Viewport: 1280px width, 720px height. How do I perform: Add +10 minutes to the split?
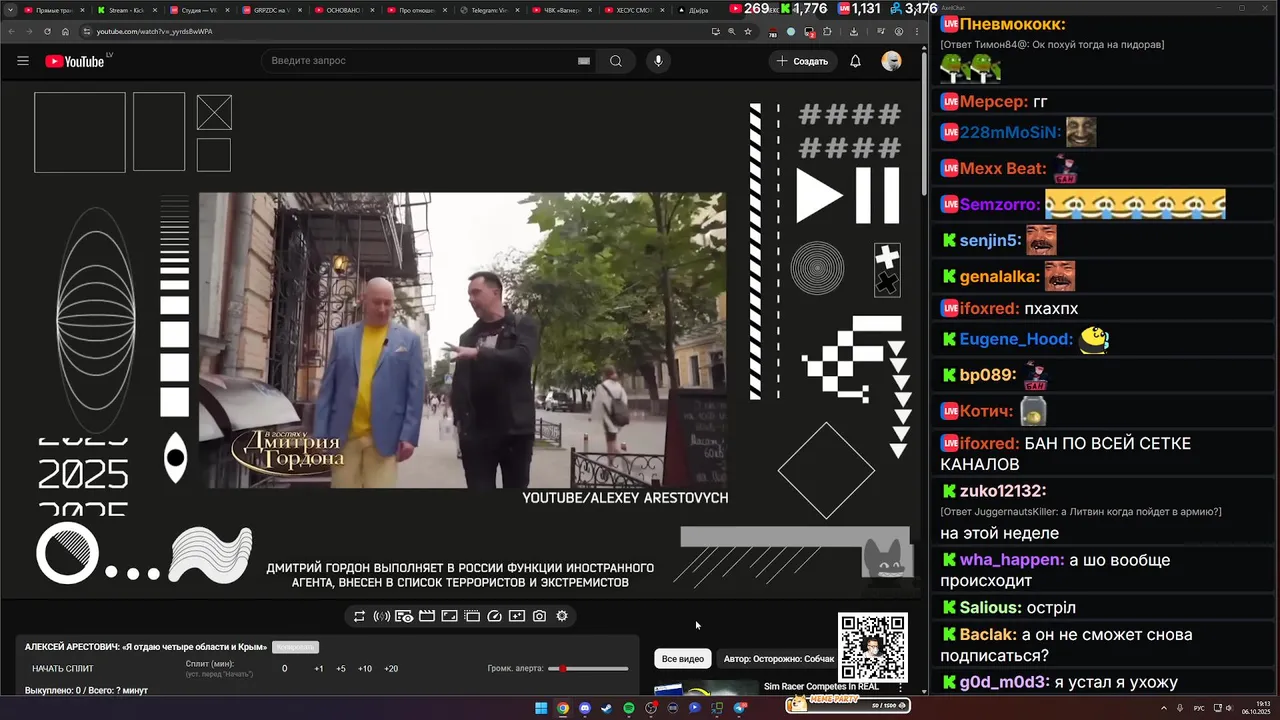pyautogui.click(x=365, y=669)
